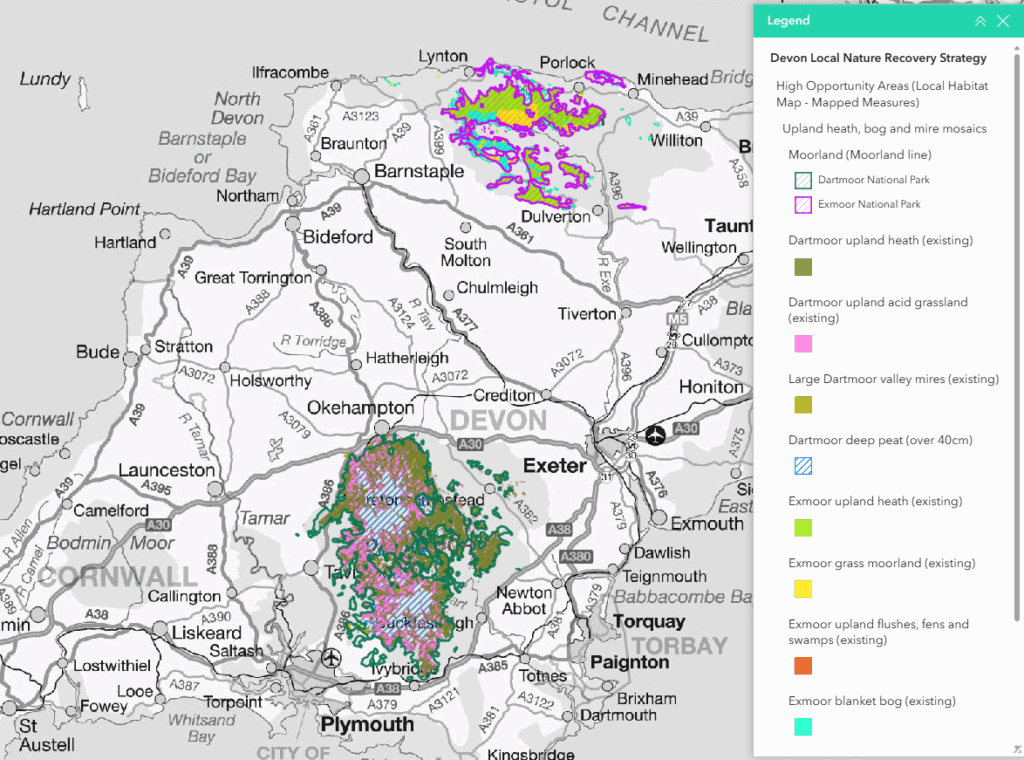The width and height of the screenshot is (1024, 760).
Task: Click the Plymouth airport plane icon
Action: (331, 658)
